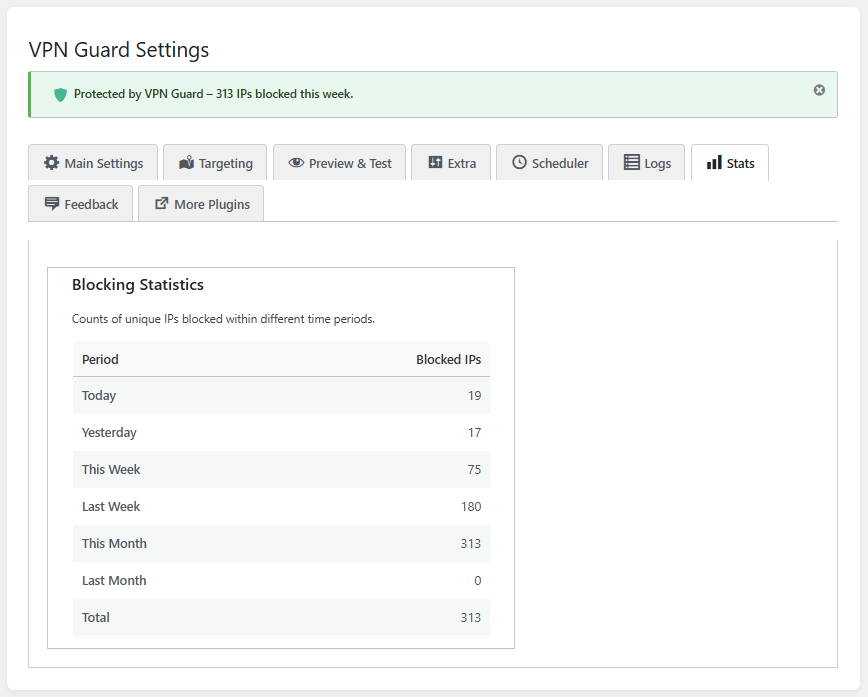This screenshot has width=868, height=697.
Task: Select the Yesterday row label
Action: point(109,433)
